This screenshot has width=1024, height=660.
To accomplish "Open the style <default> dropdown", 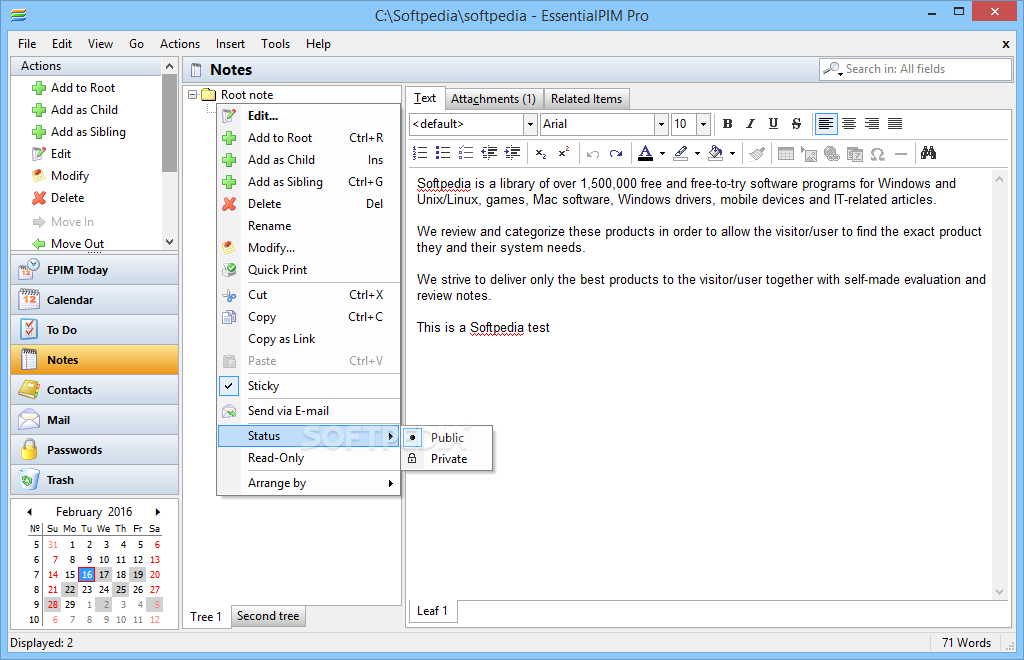I will [530, 124].
